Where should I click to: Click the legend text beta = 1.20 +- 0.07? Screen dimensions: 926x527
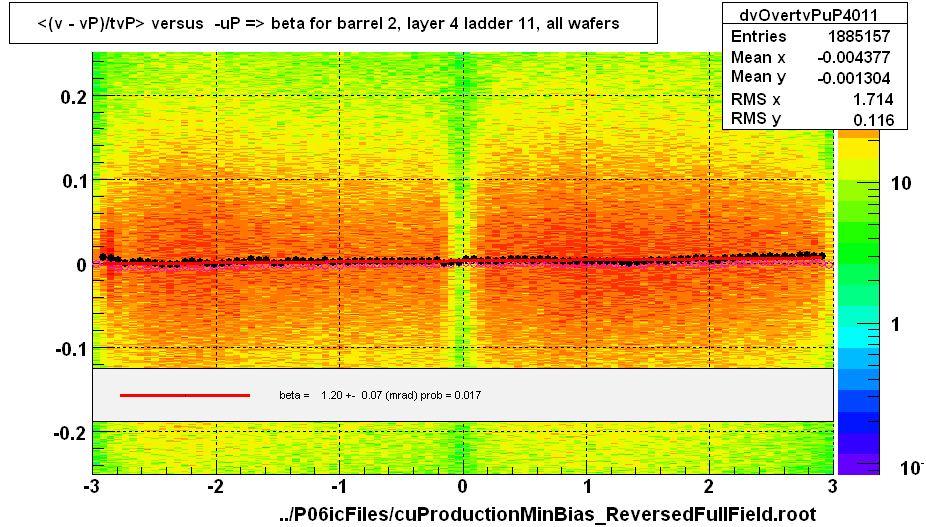tap(380, 395)
